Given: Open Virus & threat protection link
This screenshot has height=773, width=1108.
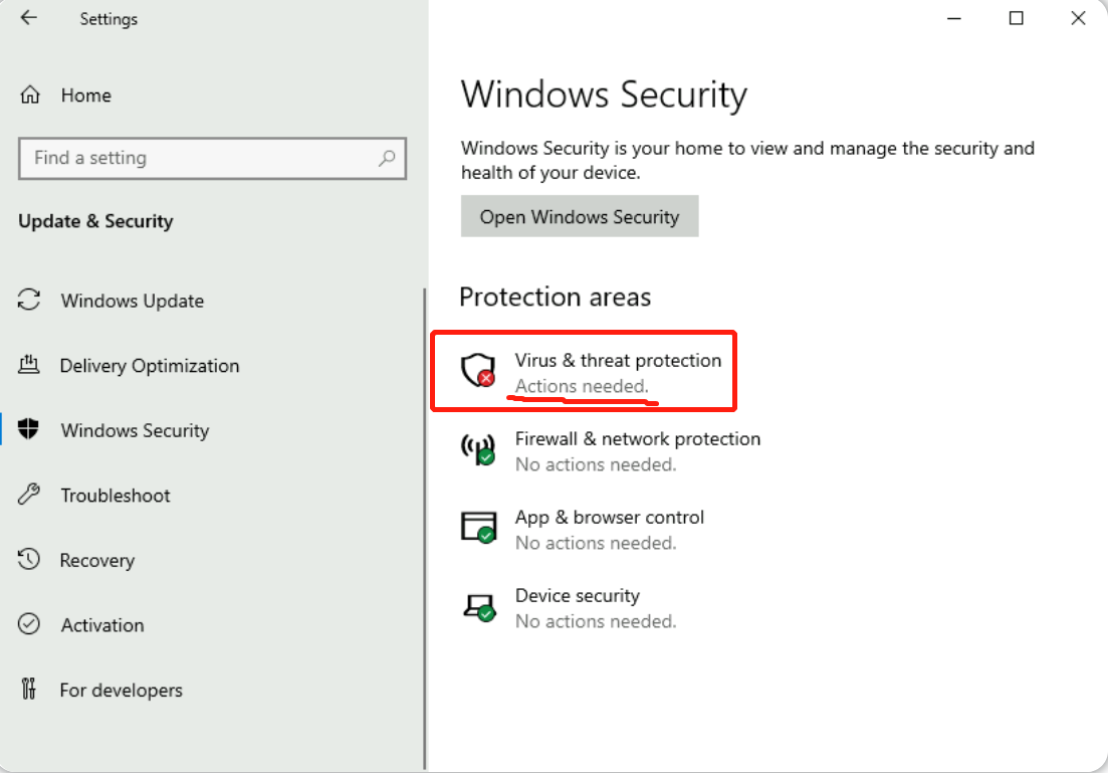Looking at the screenshot, I should click(618, 360).
